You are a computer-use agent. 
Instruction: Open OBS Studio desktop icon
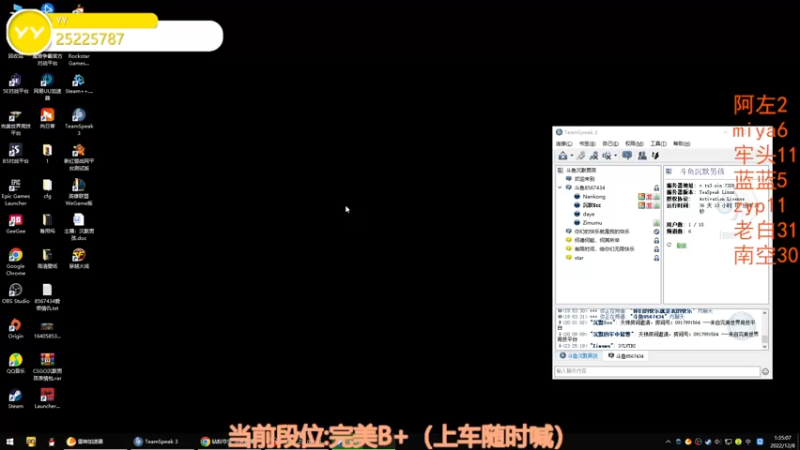(x=15, y=293)
